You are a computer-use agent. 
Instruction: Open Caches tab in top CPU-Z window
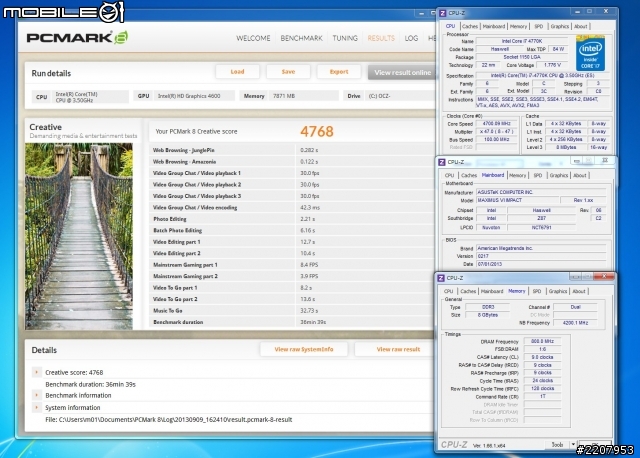[x=470, y=26]
